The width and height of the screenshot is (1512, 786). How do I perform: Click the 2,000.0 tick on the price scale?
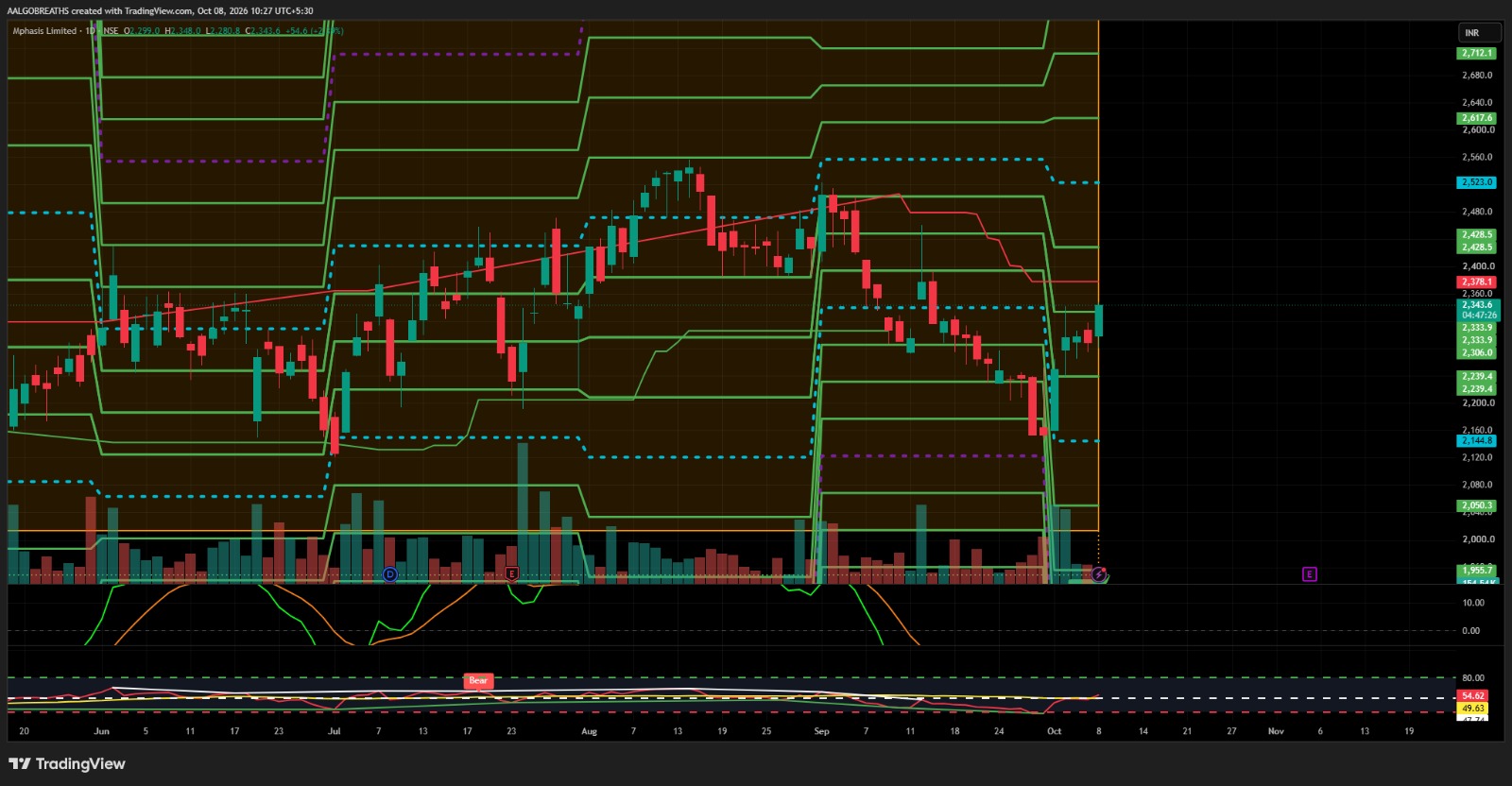[1477, 539]
